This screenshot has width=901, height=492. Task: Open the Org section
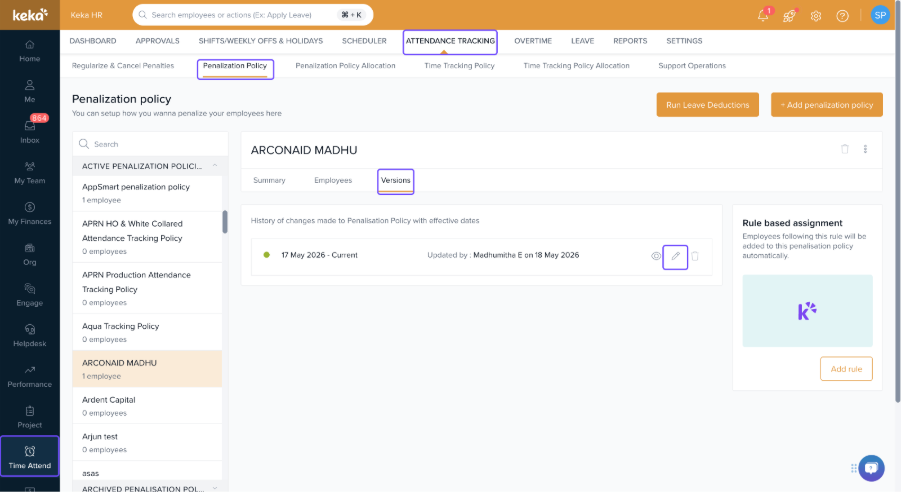[29, 255]
